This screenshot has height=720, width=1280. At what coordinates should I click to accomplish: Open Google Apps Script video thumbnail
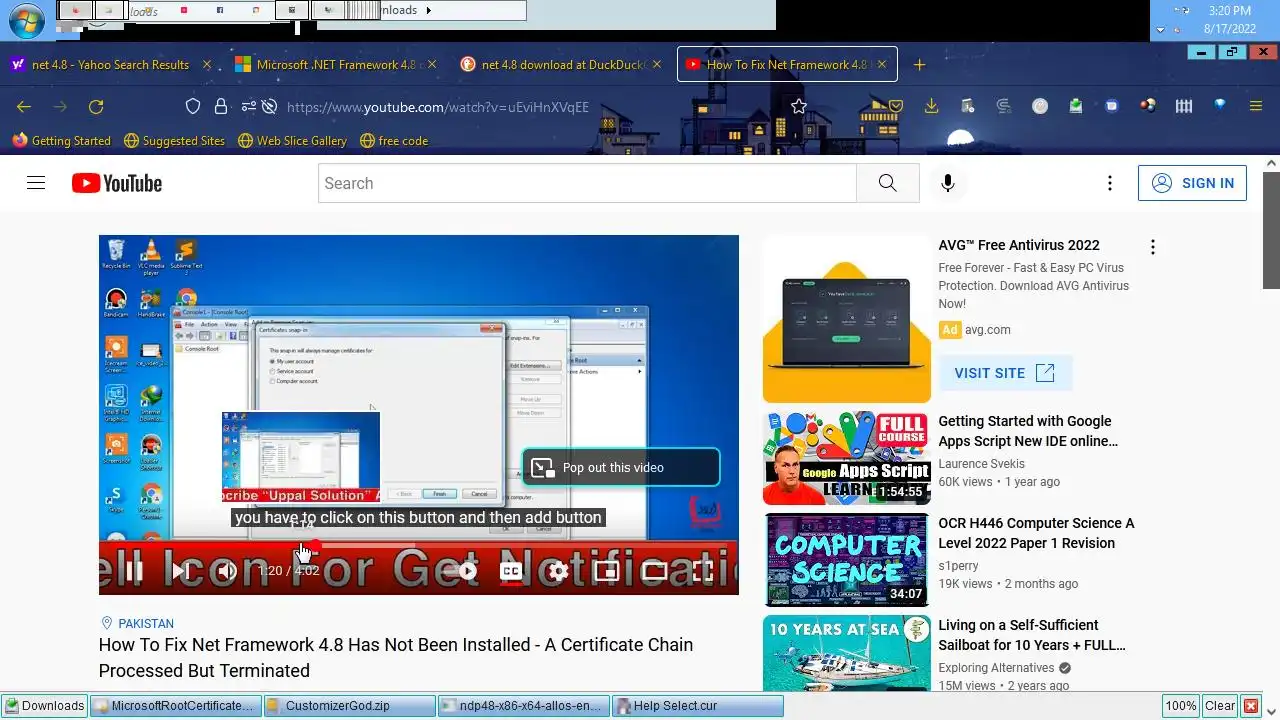point(846,457)
